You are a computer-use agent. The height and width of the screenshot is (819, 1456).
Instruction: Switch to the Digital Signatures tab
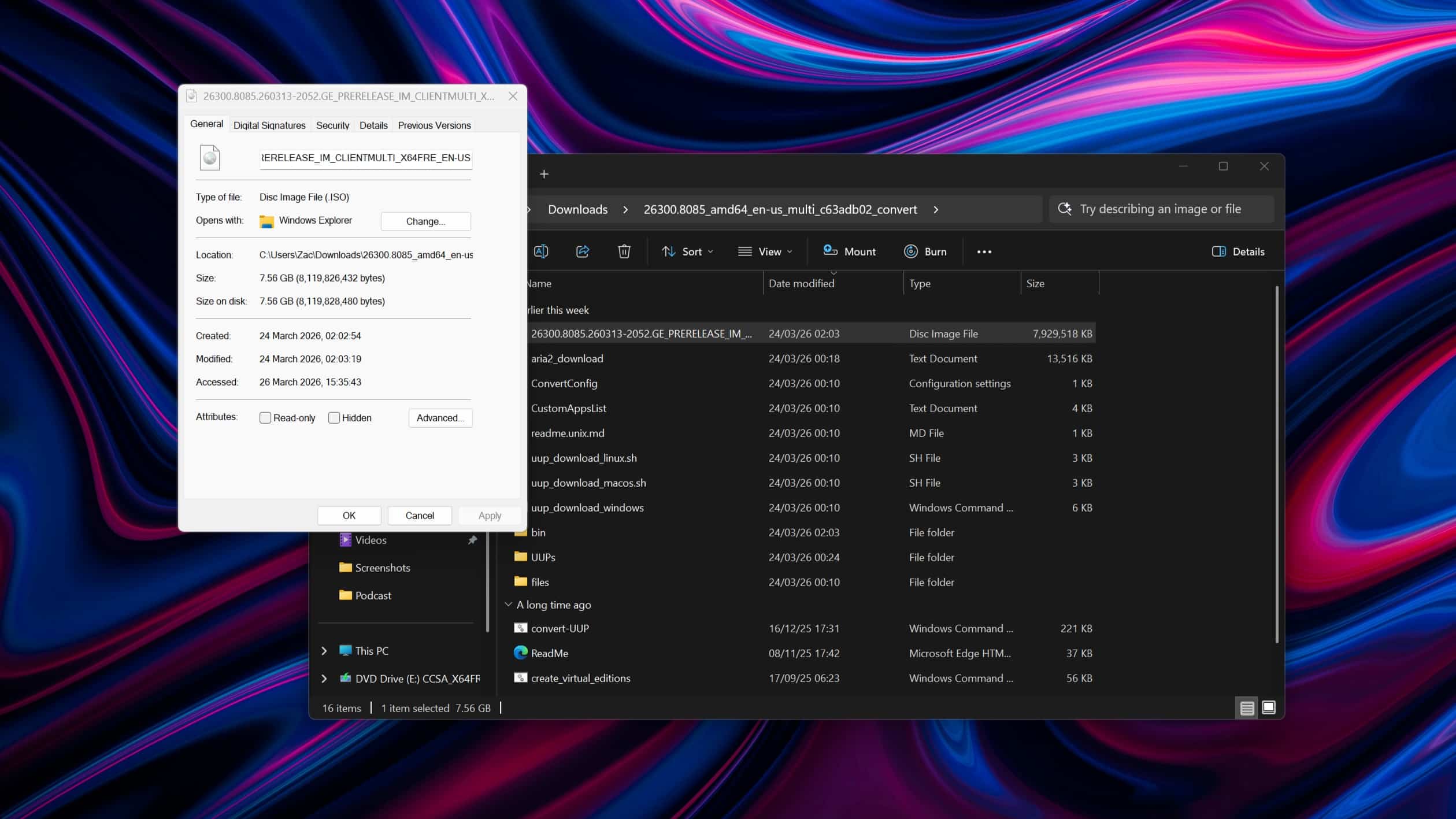coord(269,125)
